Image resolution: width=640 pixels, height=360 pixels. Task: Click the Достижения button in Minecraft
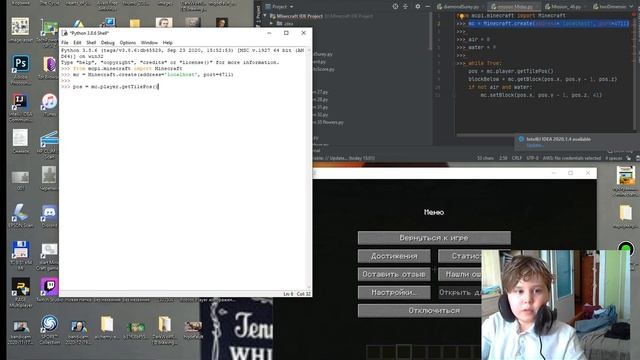point(394,256)
